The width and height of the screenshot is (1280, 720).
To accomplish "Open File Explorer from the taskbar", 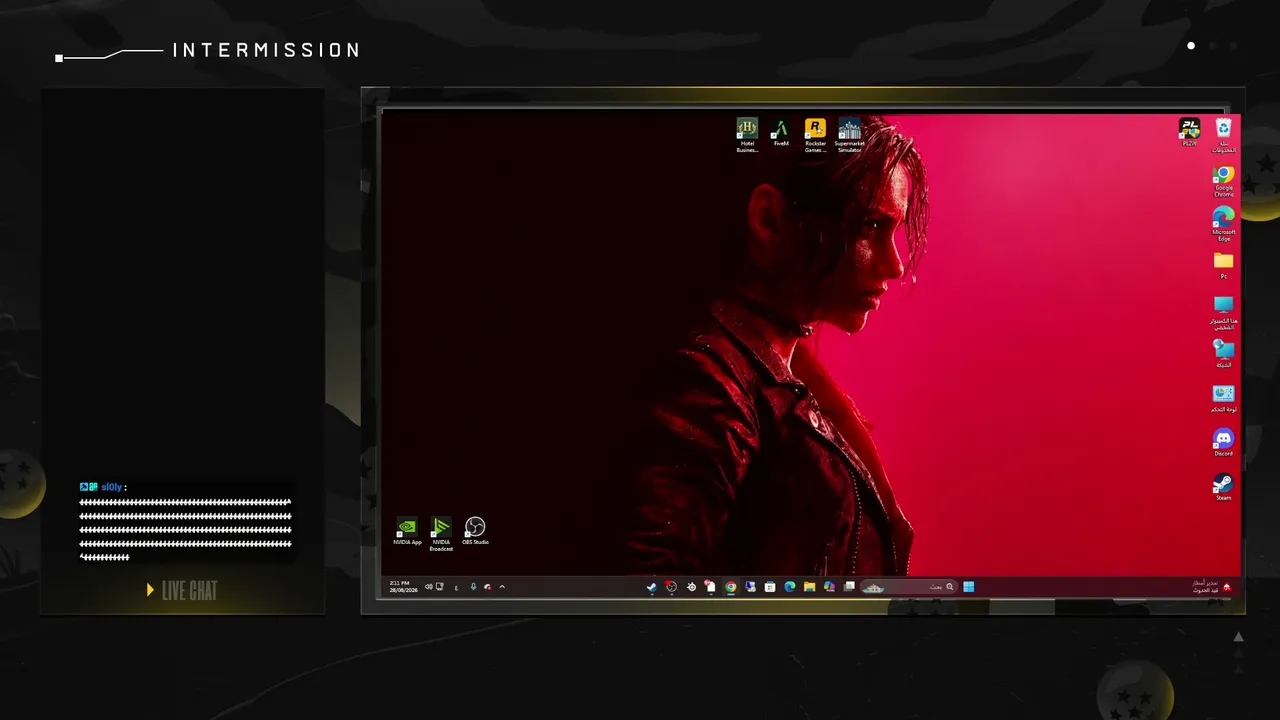I will [809, 587].
